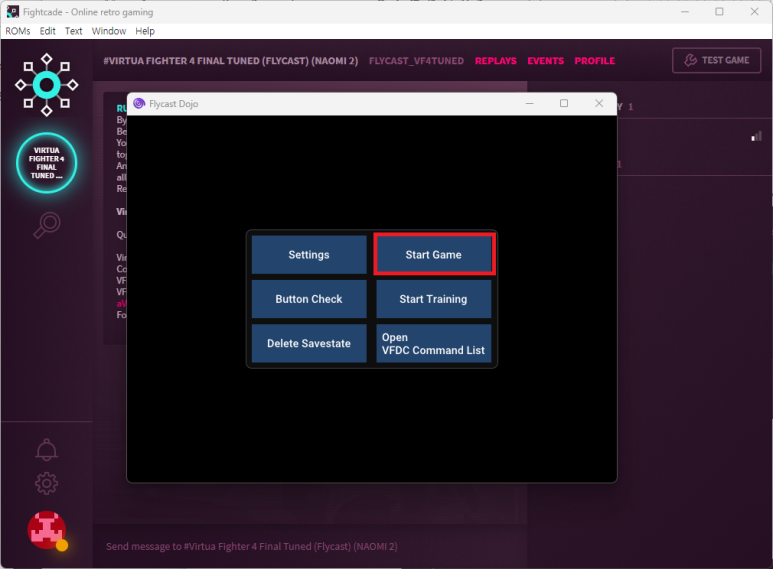Open the Text menu
The image size is (773, 569).
[73, 31]
